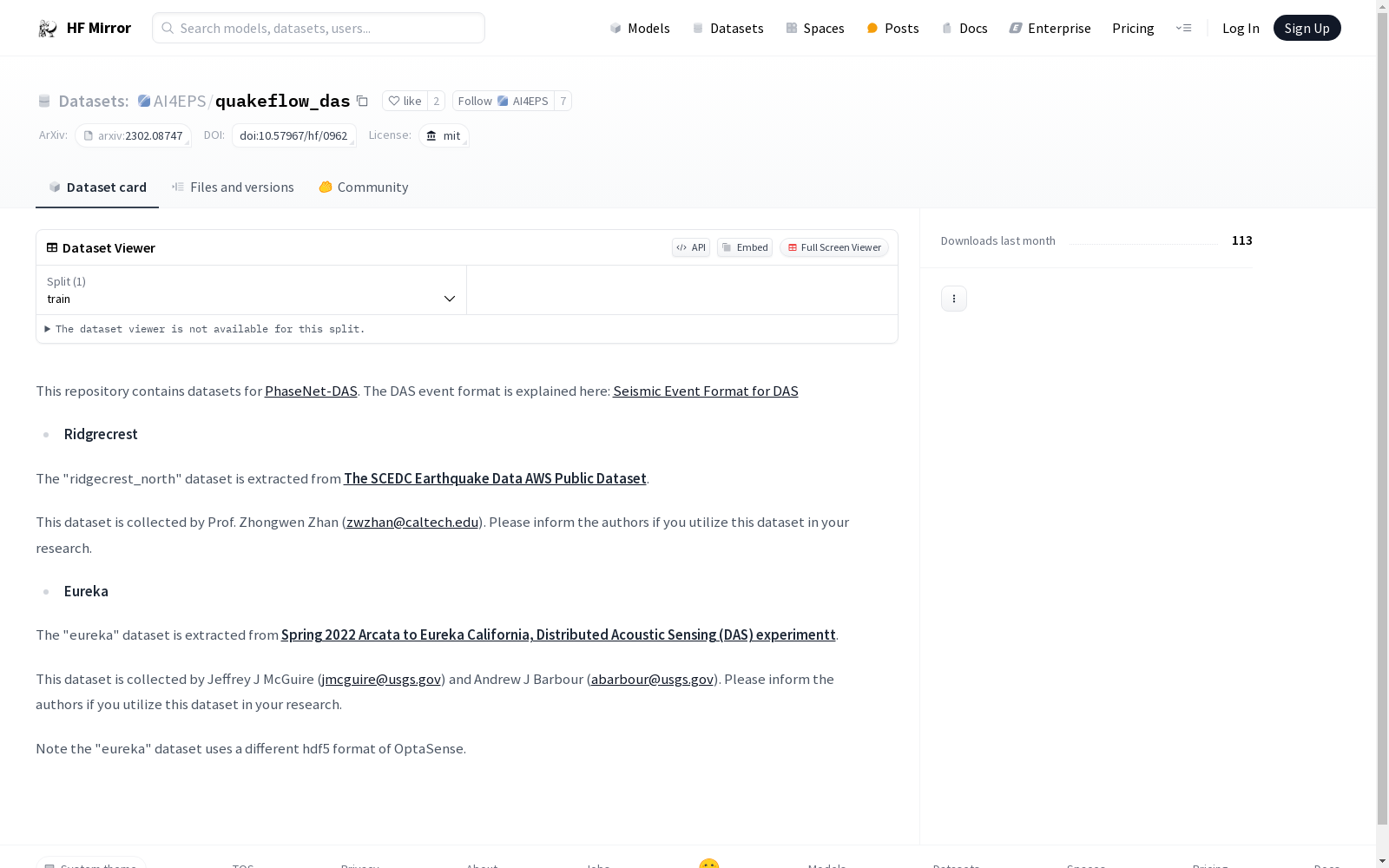1389x868 pixels.
Task: Open the API code panel
Action: 691,247
